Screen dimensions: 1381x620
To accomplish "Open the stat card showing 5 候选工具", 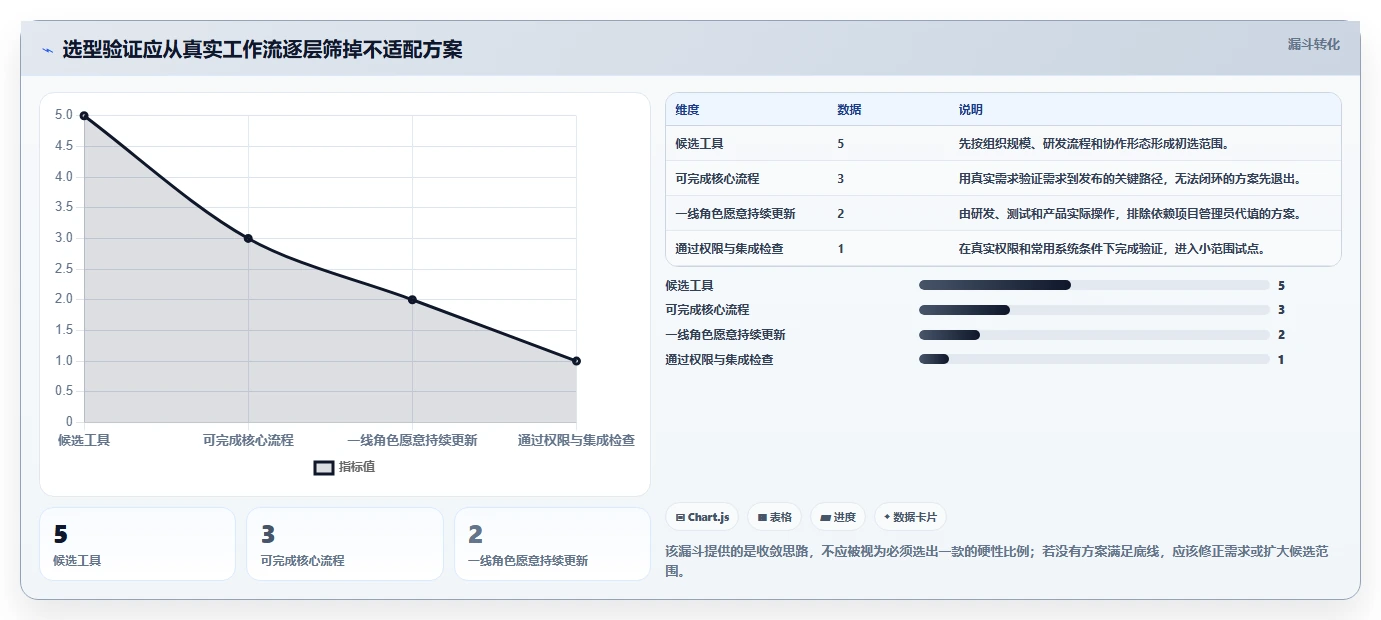I will tap(138, 544).
